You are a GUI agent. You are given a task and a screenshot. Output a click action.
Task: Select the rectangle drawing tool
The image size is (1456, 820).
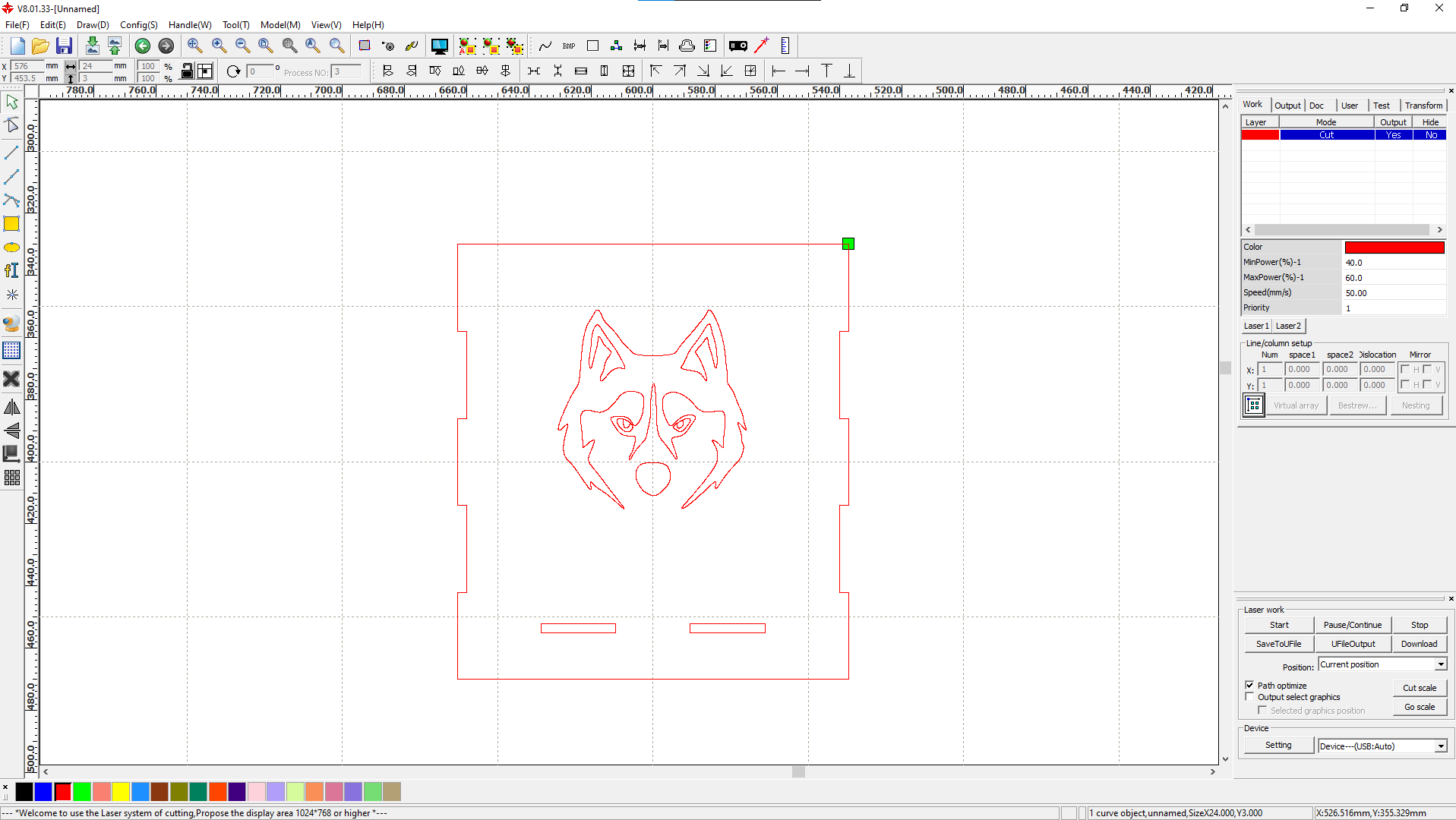click(11, 224)
